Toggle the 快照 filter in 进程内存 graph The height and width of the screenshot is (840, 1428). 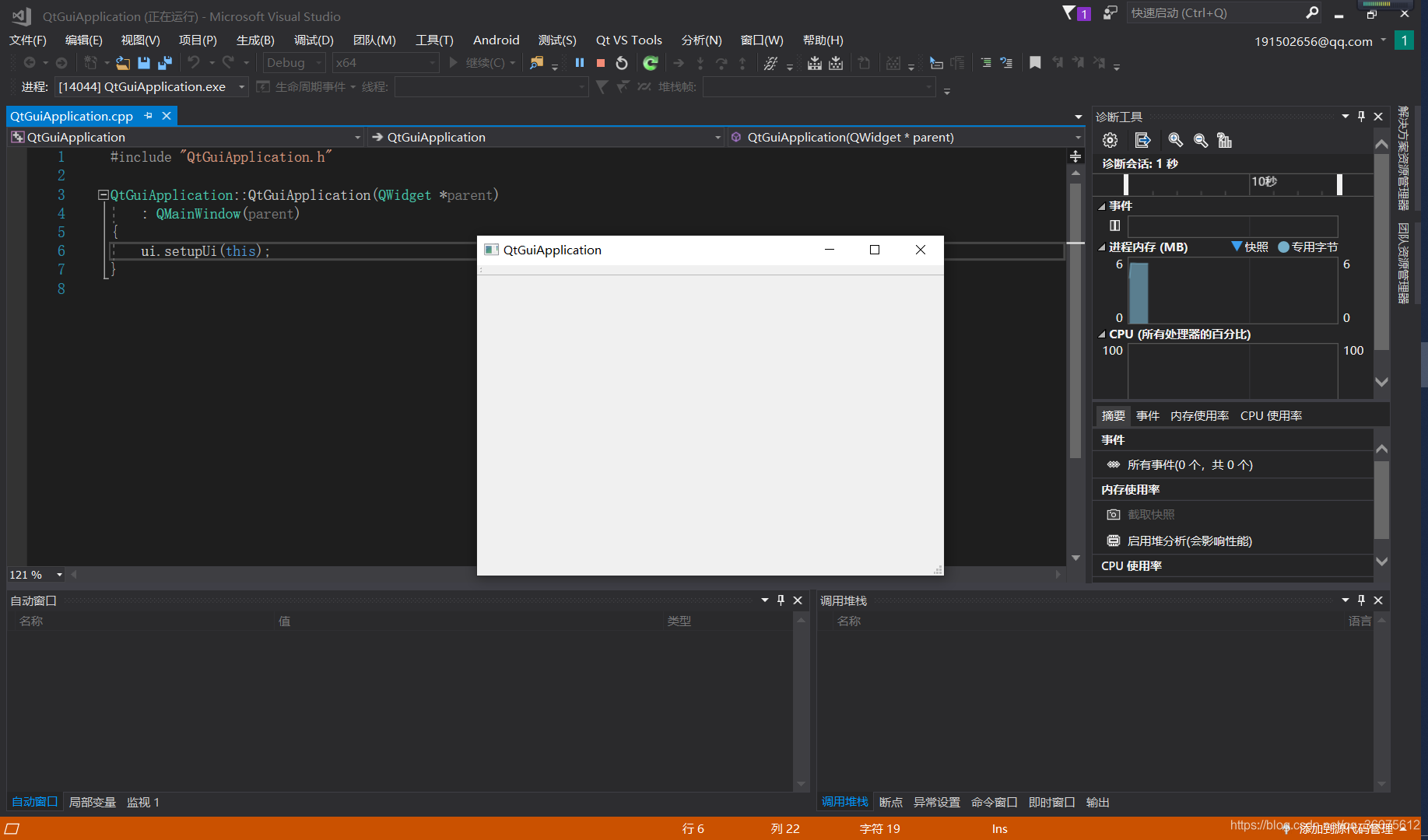1250,247
